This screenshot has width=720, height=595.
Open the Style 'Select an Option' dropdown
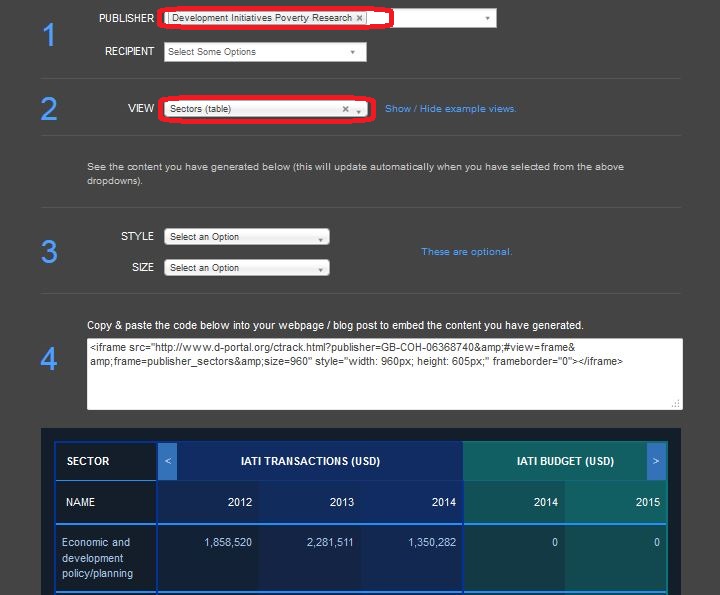247,237
